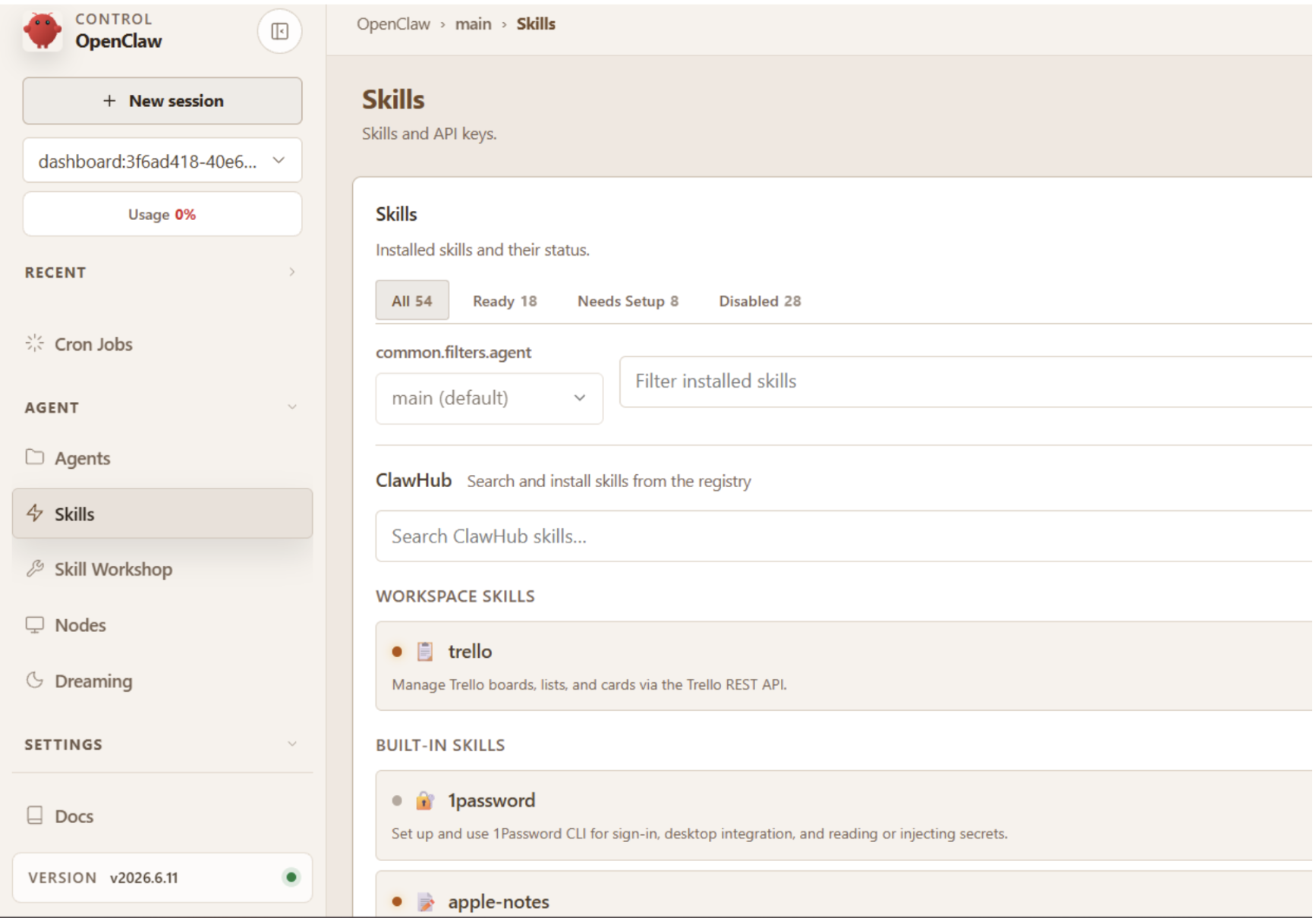Focus the Search ClawHub skills field
Screen dimensions: 1316x918
[844, 536]
